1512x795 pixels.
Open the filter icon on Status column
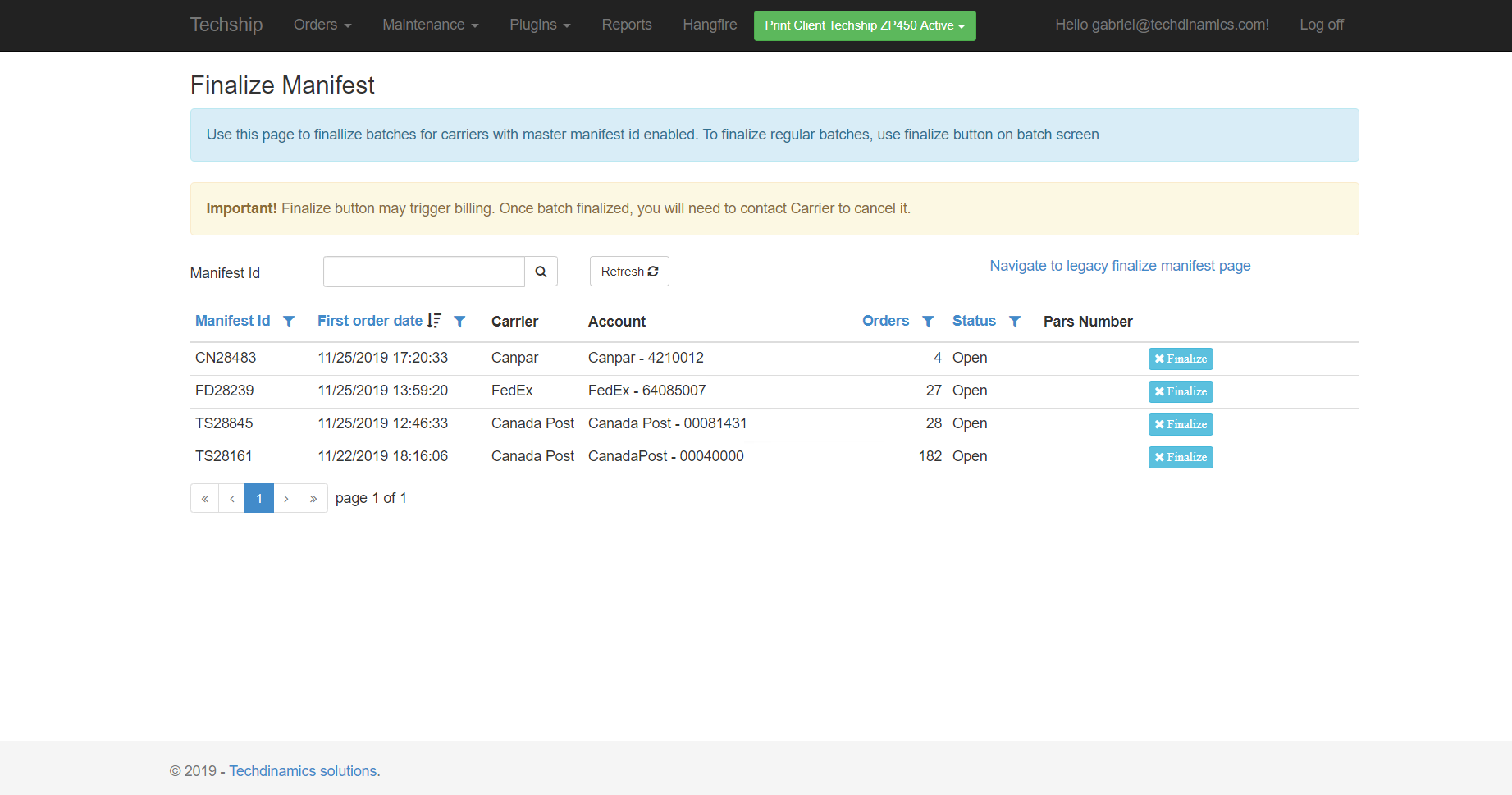1015,321
